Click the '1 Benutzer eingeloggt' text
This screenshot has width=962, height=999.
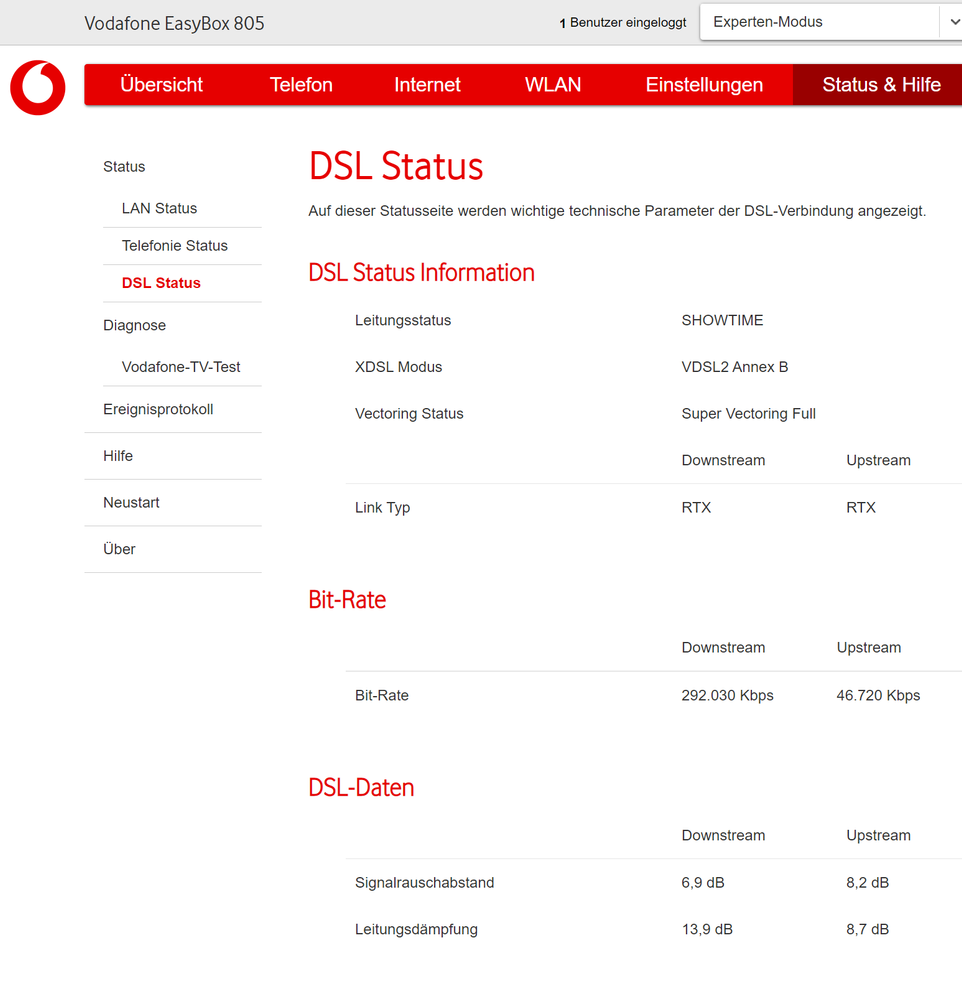pyautogui.click(x=623, y=23)
